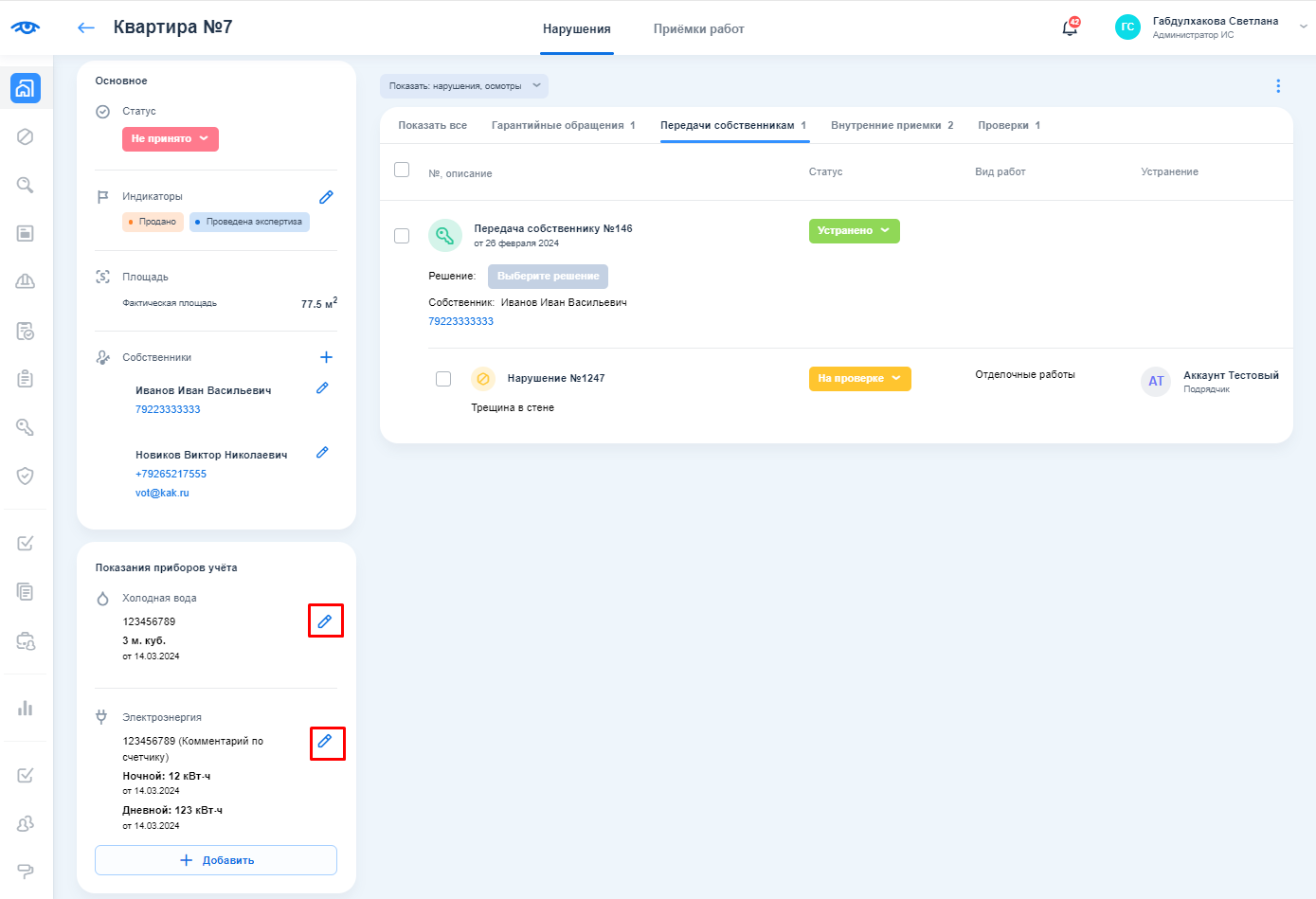Open the notifications bell
The height and width of the screenshot is (899, 1316).
[1070, 28]
